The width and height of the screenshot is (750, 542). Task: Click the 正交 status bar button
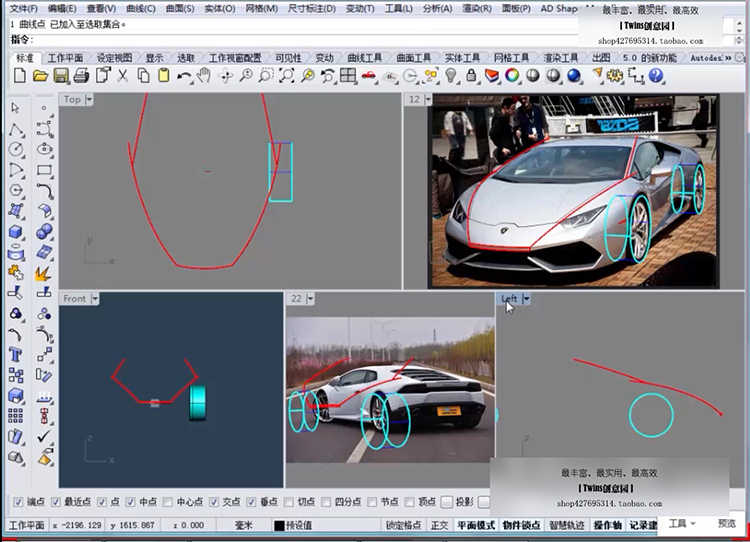(x=439, y=525)
